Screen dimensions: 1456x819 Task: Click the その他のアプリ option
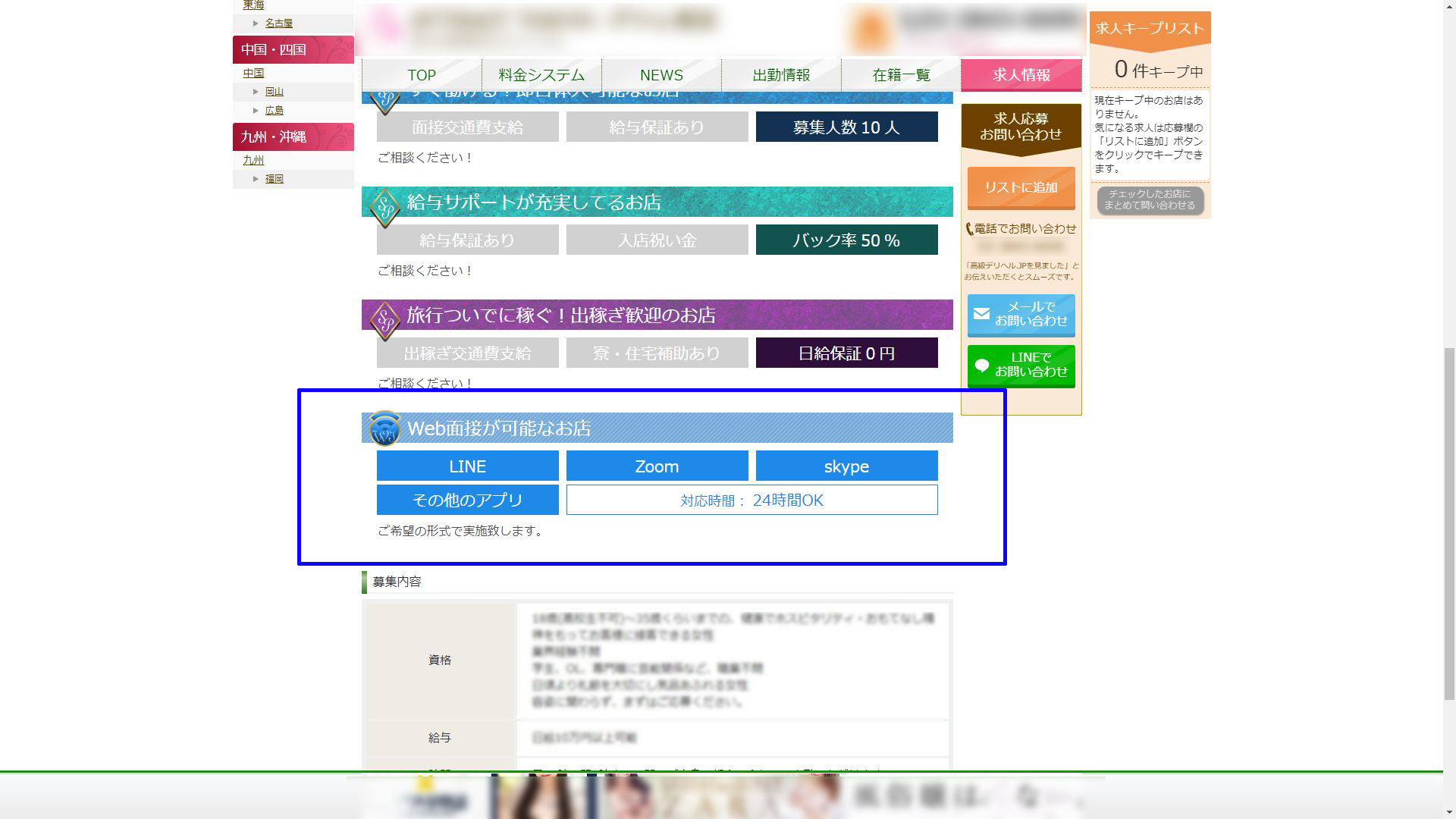(x=467, y=500)
